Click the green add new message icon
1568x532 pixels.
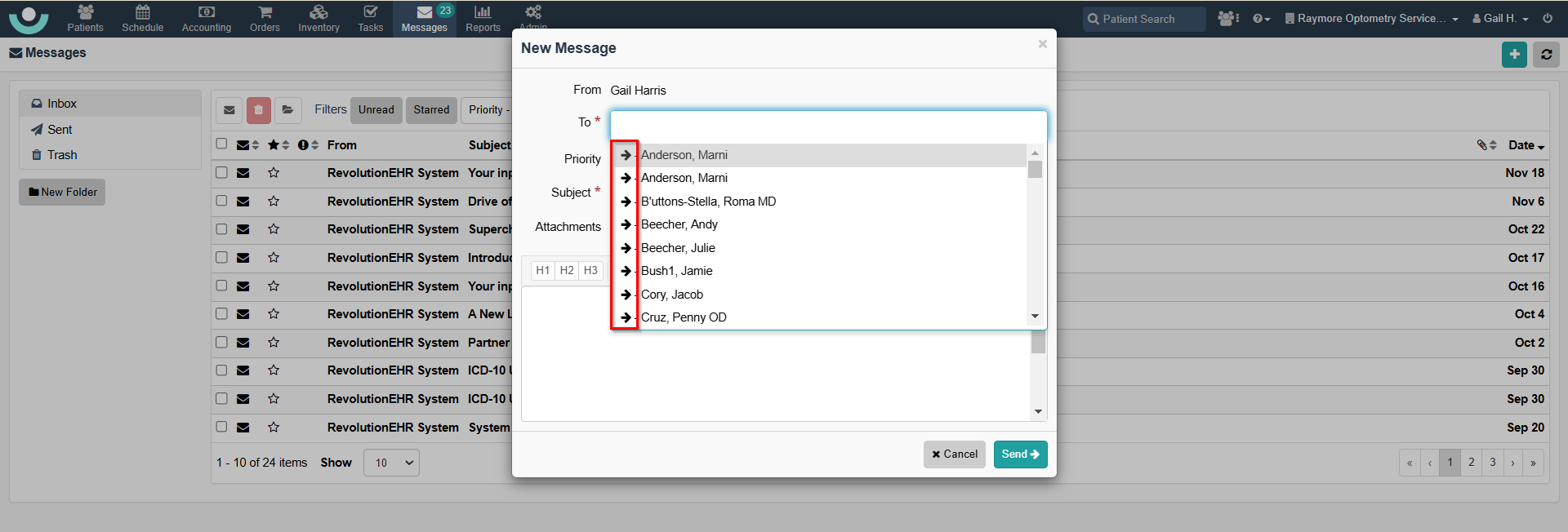[1514, 55]
